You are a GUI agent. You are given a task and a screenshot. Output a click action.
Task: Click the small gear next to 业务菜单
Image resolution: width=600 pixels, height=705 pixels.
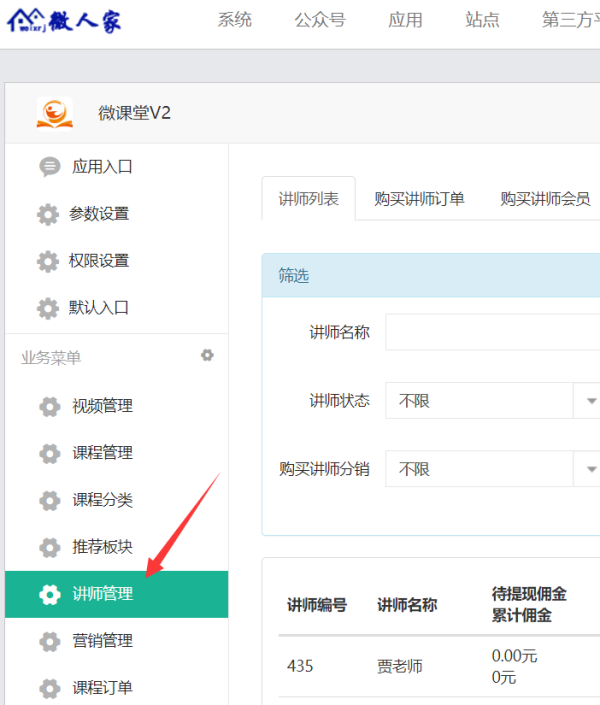point(207,355)
